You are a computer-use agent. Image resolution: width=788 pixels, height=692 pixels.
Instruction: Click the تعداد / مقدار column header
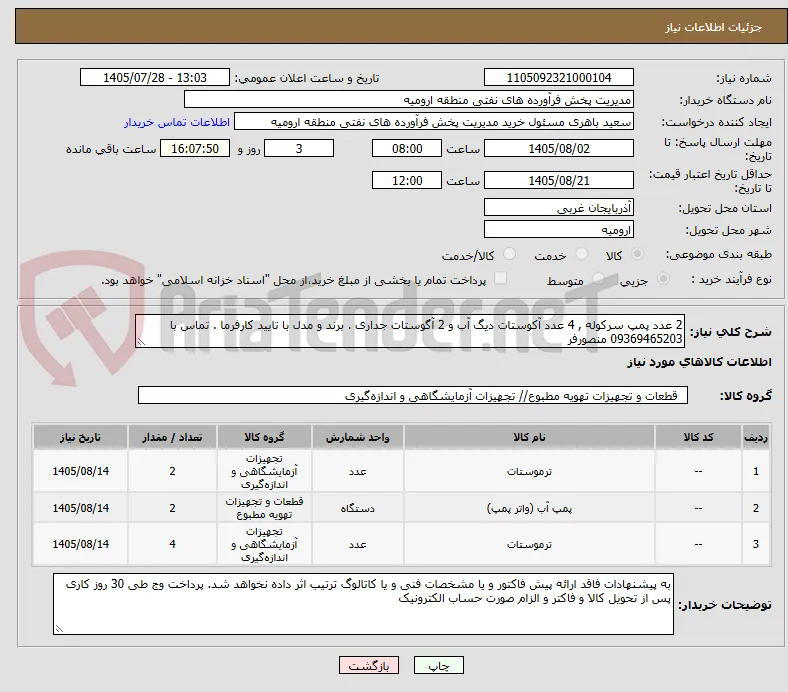tap(172, 437)
